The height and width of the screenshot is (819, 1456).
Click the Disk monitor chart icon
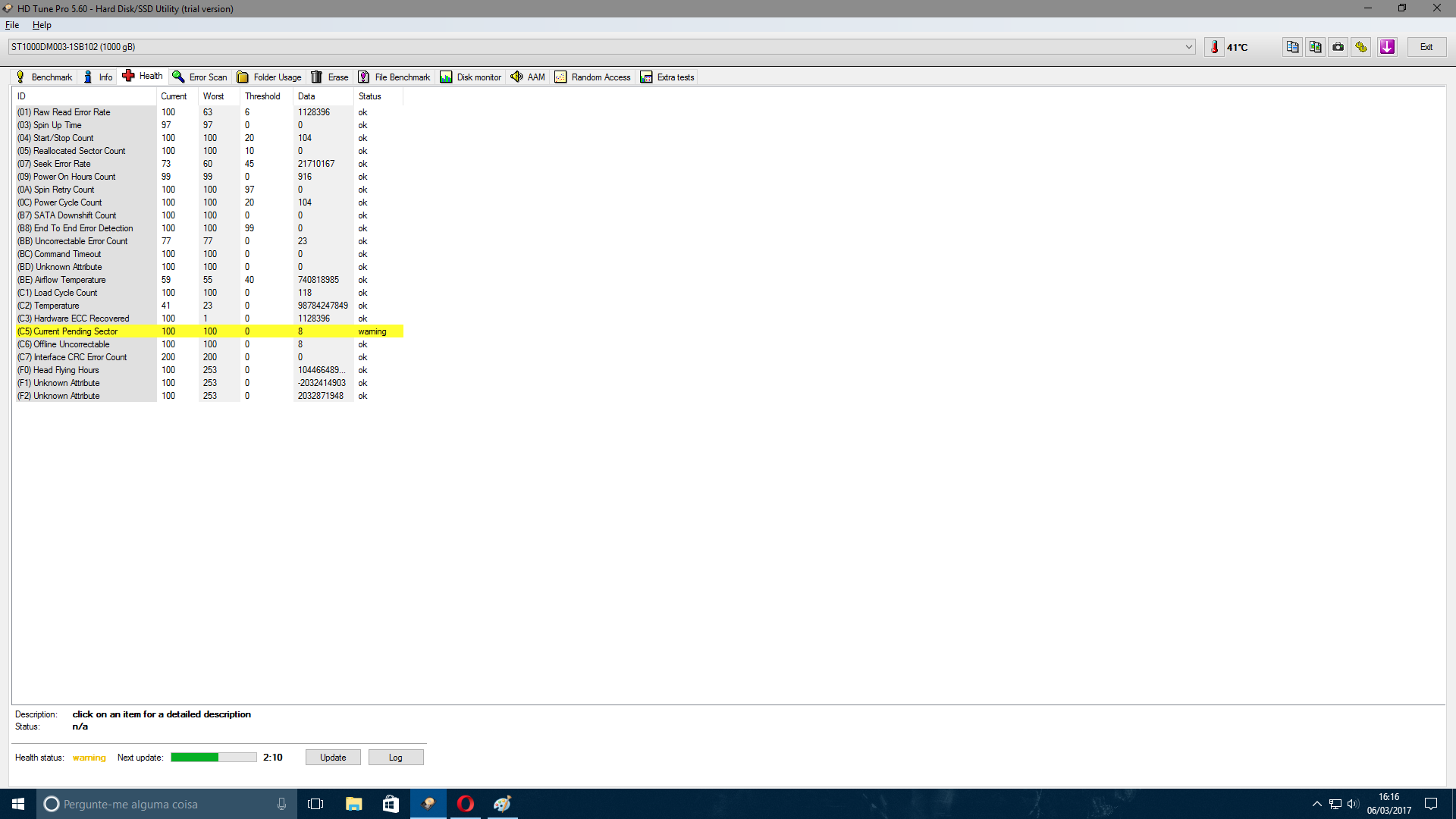(446, 77)
